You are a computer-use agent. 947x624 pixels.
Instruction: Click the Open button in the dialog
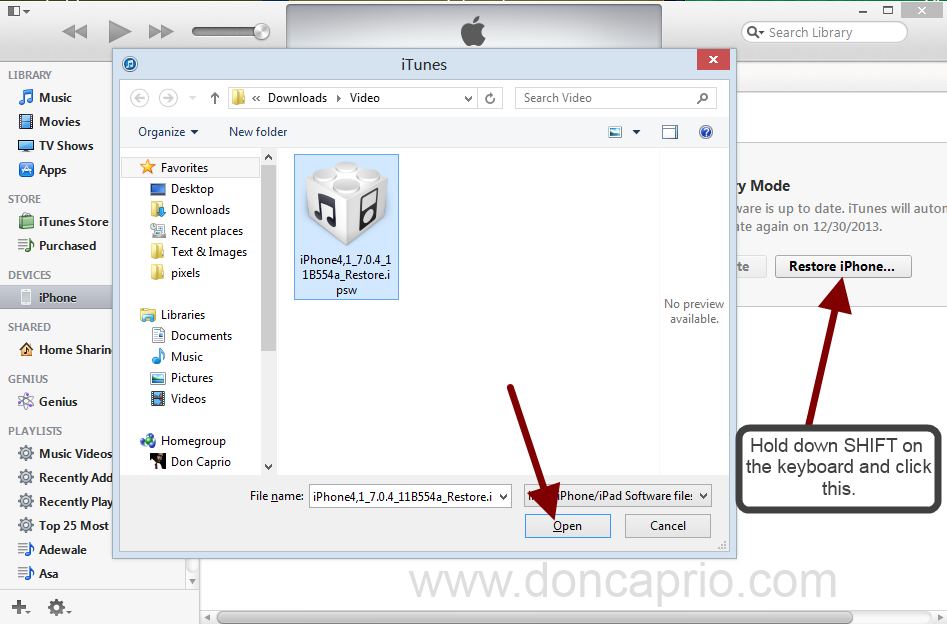(x=567, y=526)
